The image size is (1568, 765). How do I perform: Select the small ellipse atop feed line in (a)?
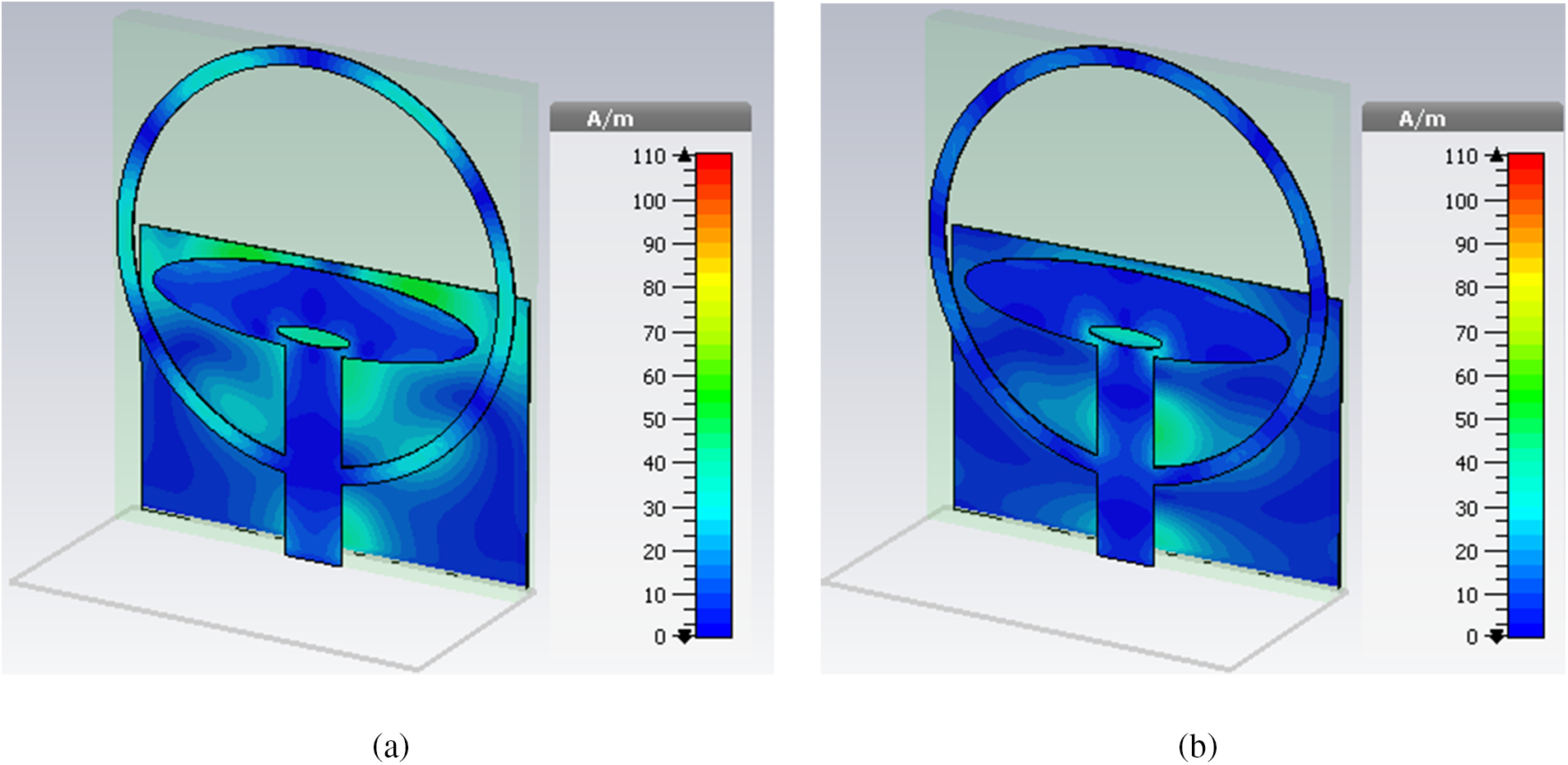pyautogui.click(x=313, y=337)
